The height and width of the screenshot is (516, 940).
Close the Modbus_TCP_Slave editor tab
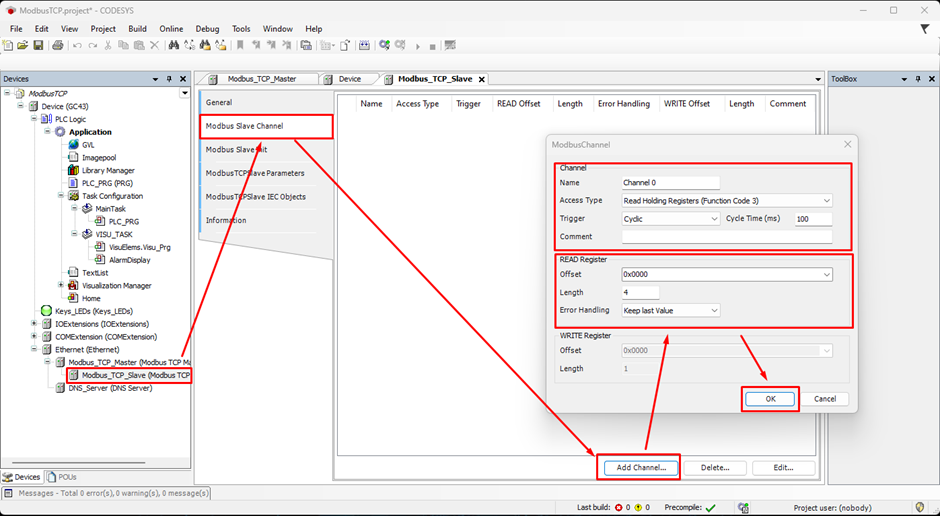point(481,79)
